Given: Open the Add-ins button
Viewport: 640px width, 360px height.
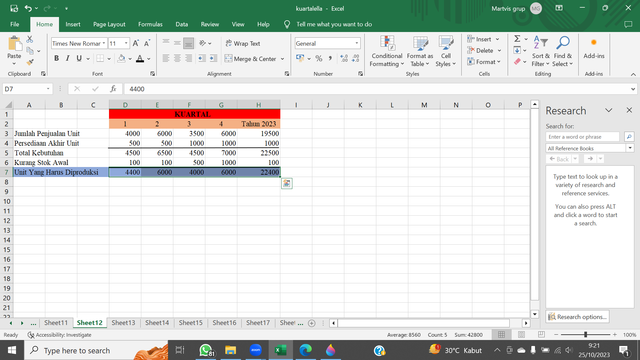Looking at the screenshot, I should [594, 49].
